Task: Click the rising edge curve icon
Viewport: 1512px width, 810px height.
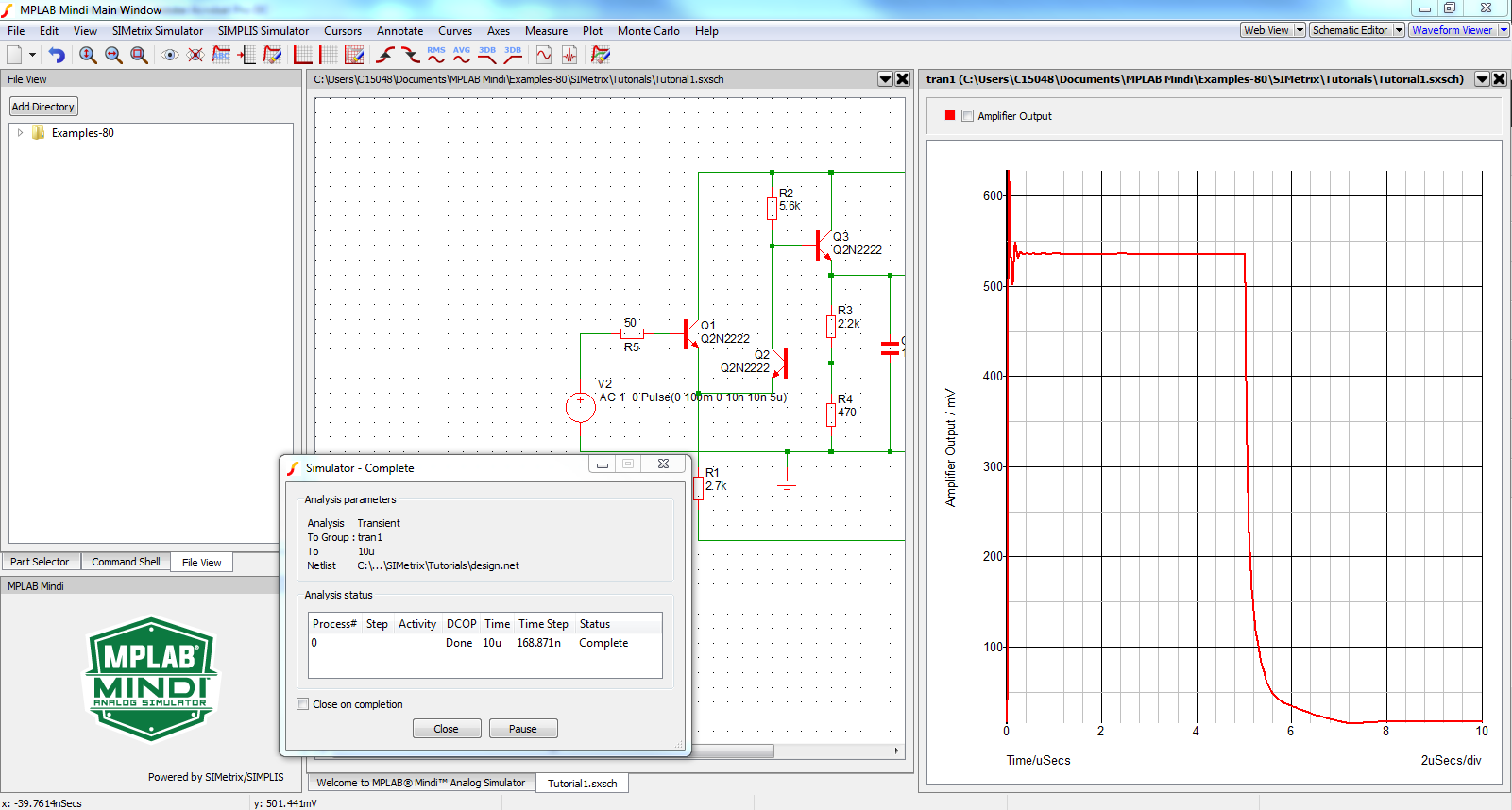Action: click(385, 56)
